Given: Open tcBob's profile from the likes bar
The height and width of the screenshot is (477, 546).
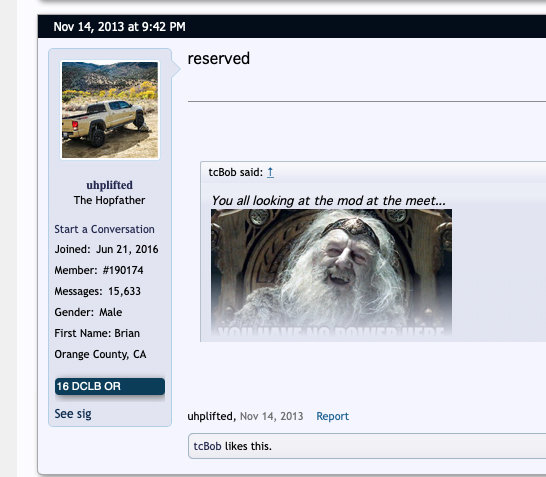Looking at the screenshot, I should pyautogui.click(x=207, y=446).
